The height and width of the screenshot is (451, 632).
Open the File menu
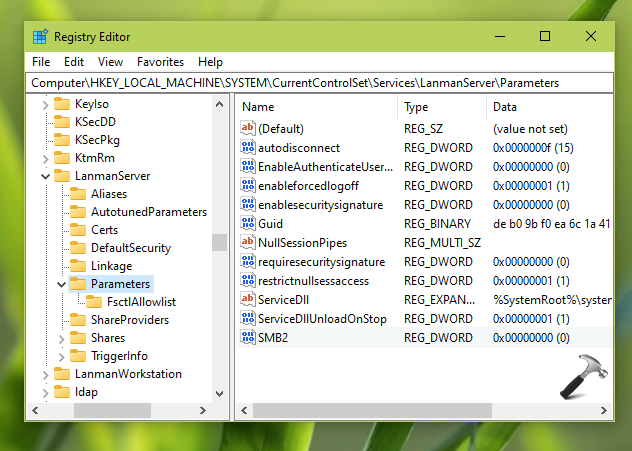[x=41, y=62]
